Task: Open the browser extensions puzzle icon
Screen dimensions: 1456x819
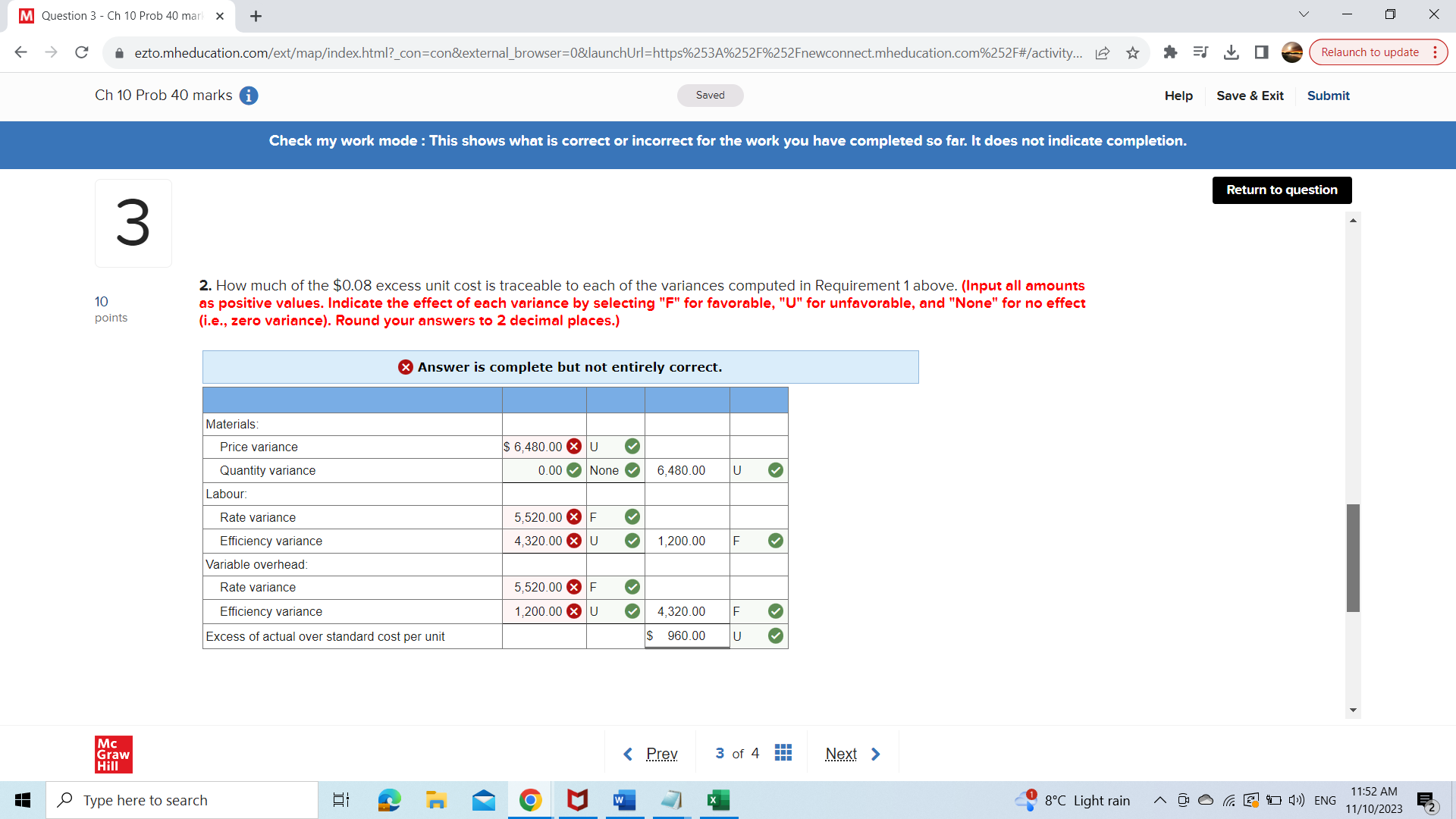Action: point(1170,52)
